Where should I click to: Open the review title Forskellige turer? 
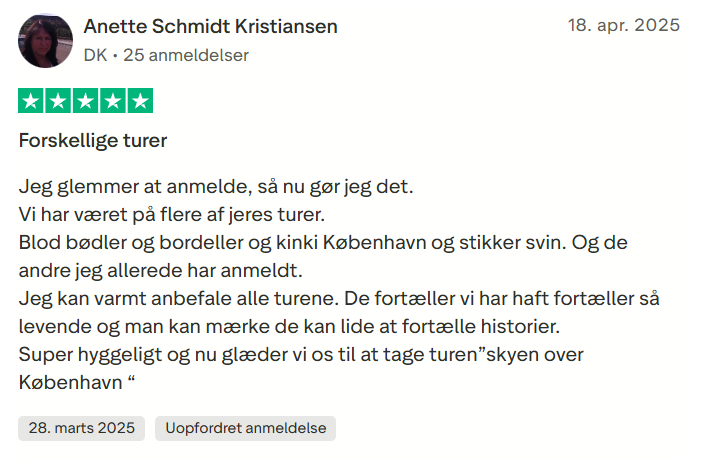click(93, 141)
